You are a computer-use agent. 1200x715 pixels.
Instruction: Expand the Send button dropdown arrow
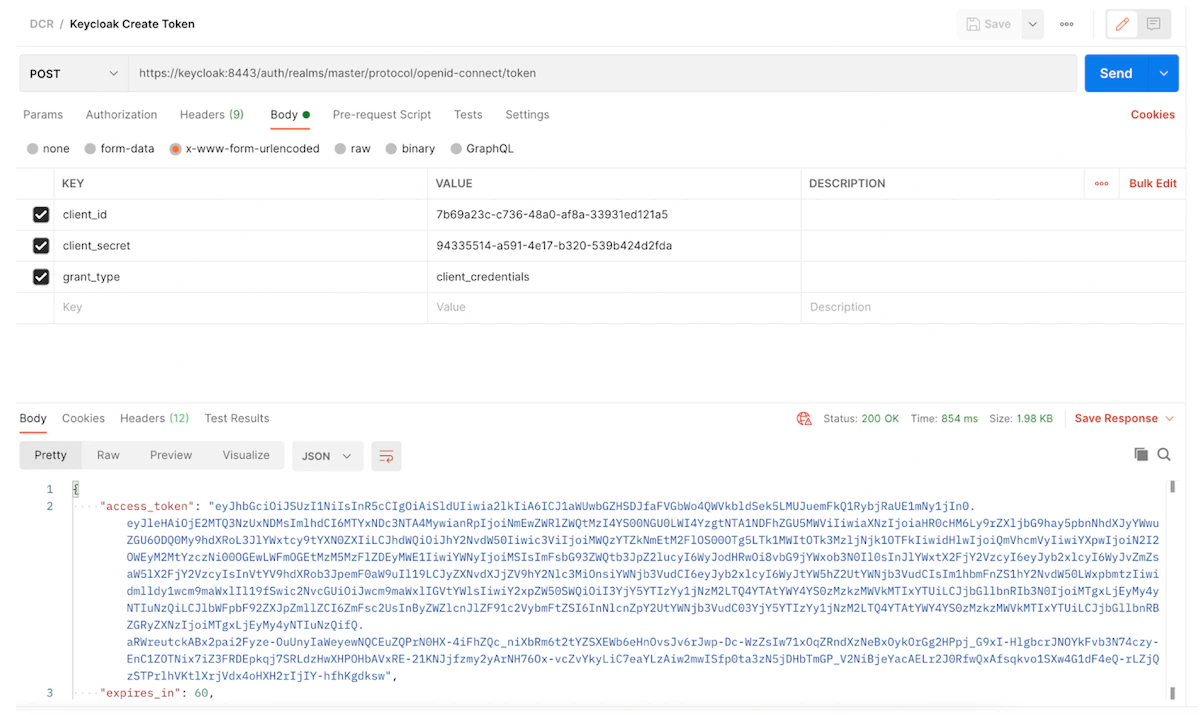[1163, 73]
